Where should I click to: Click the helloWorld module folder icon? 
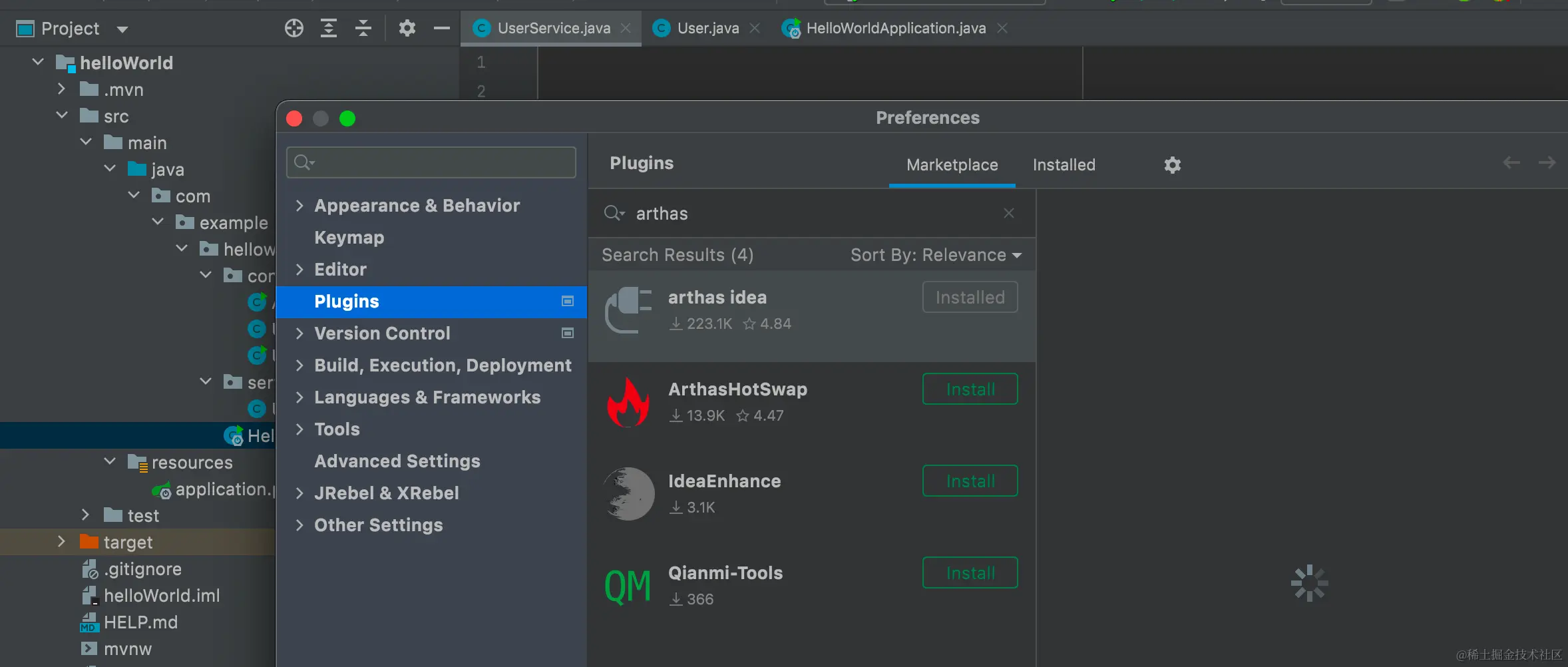[x=65, y=63]
